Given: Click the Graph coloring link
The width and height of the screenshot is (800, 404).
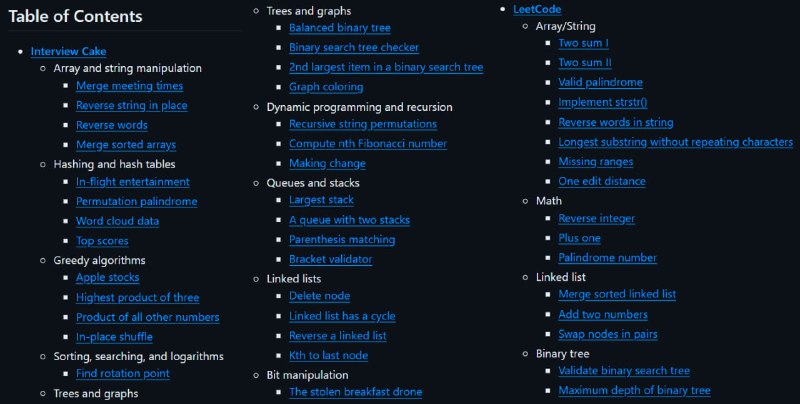Looking at the screenshot, I should (x=326, y=87).
